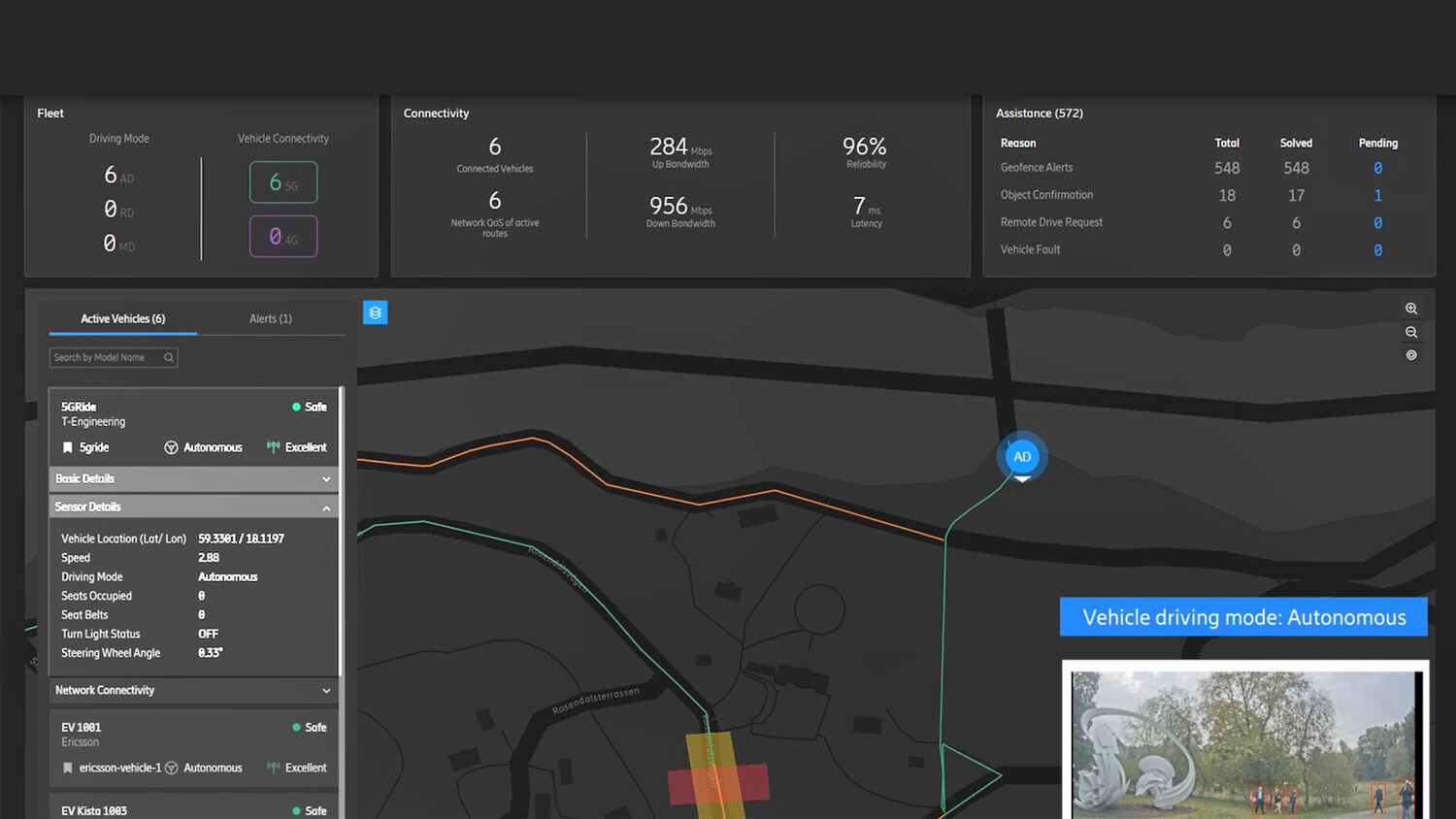Click the 5gride bookmark icon
This screenshot has width=1456, height=819.
[68, 447]
